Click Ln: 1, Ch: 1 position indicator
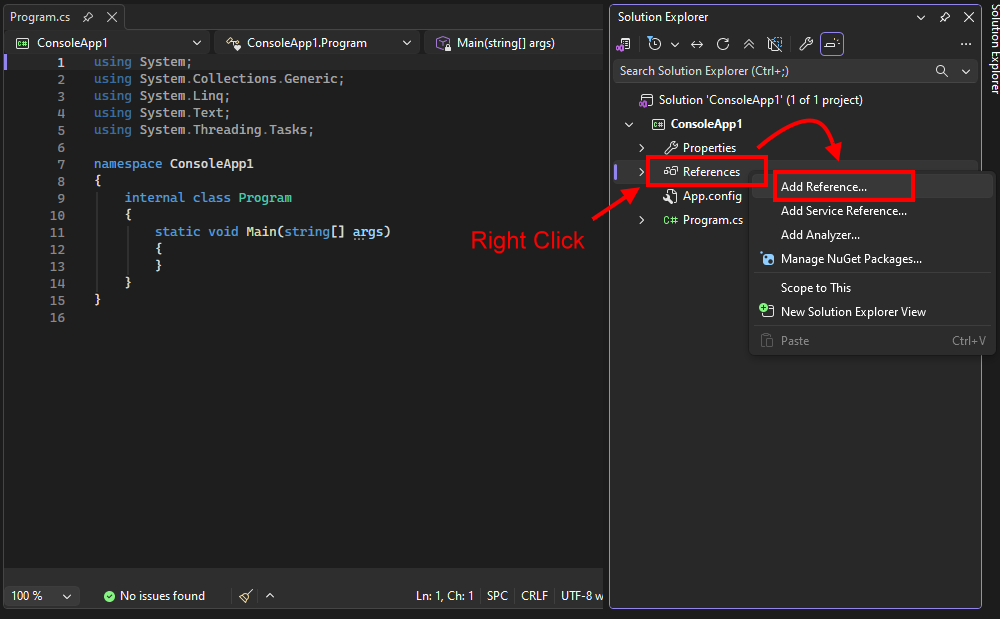This screenshot has height=619, width=1000. pos(445,596)
